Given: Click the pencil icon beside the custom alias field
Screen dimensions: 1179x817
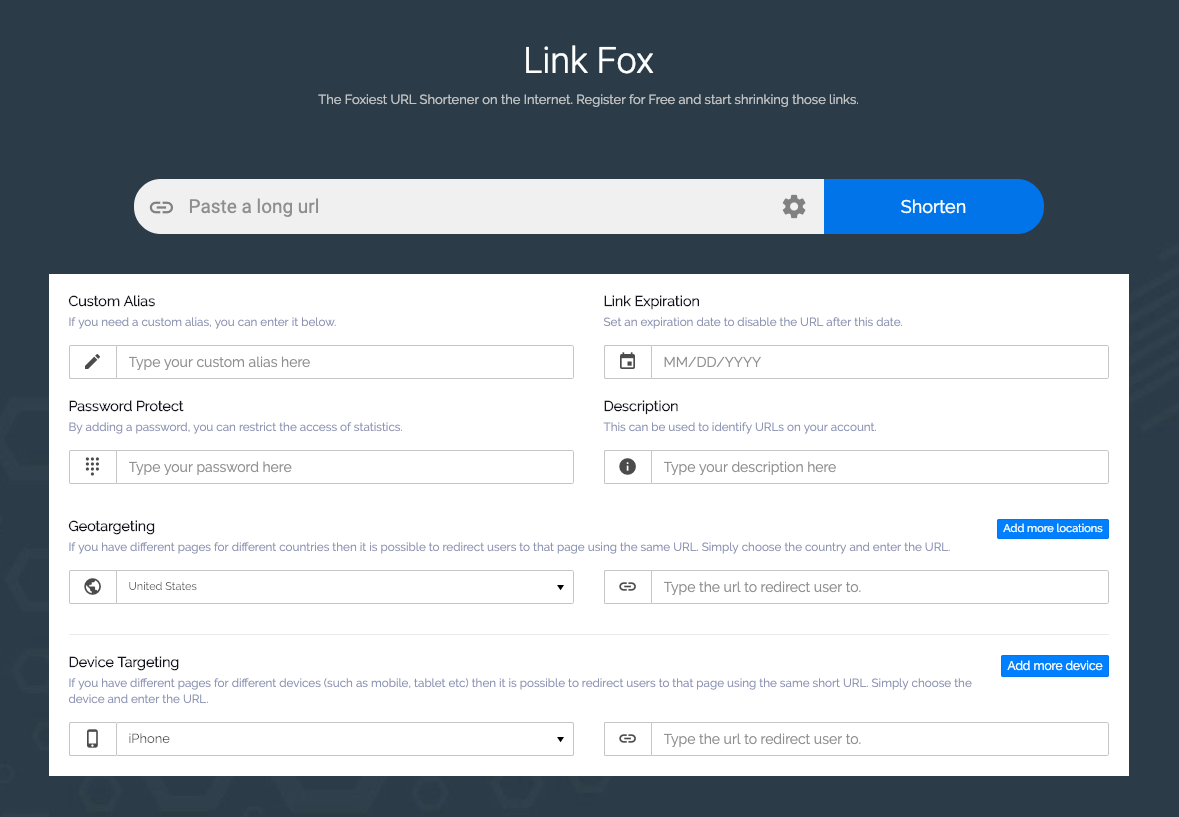Looking at the screenshot, I should (92, 361).
